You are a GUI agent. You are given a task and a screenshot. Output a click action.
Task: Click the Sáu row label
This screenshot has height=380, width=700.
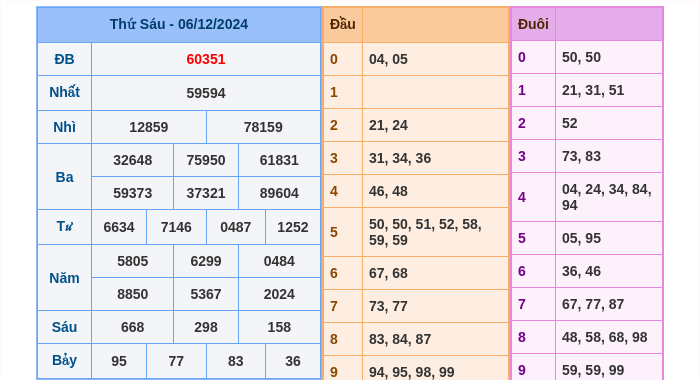tap(64, 327)
